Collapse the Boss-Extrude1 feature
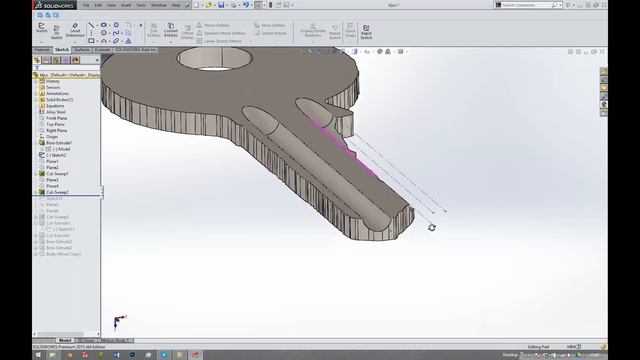 36,143
